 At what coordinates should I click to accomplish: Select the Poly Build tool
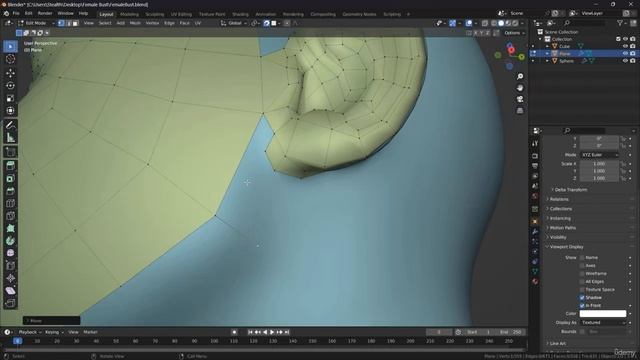10,229
